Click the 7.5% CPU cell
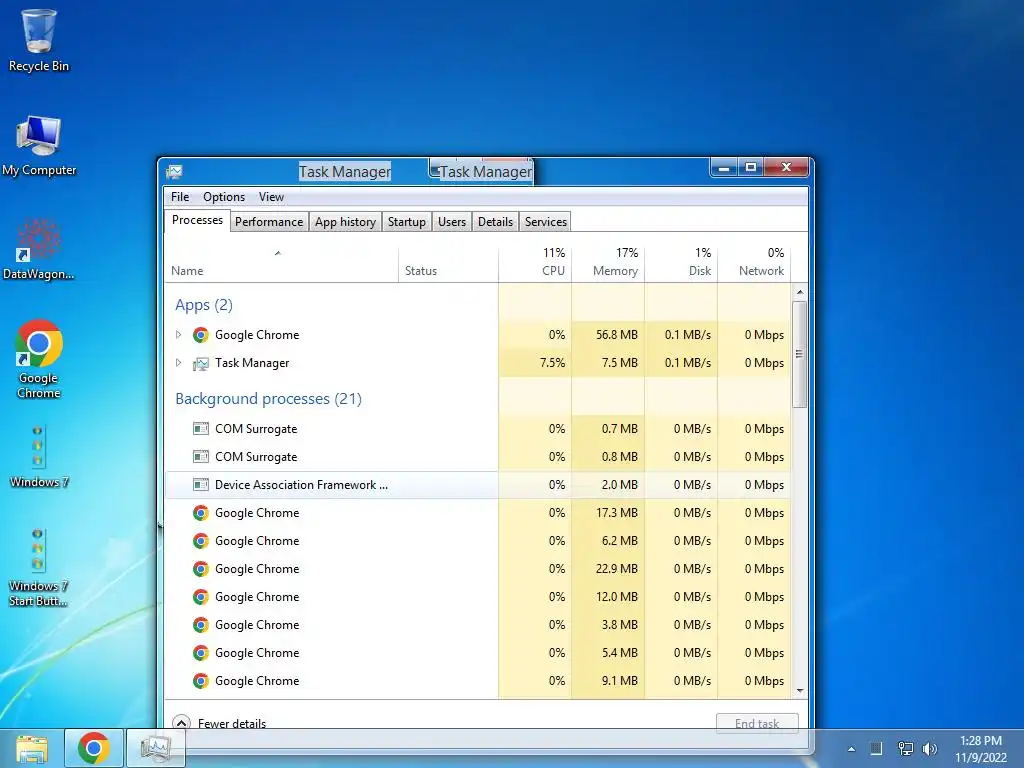1024x768 pixels. (535, 363)
